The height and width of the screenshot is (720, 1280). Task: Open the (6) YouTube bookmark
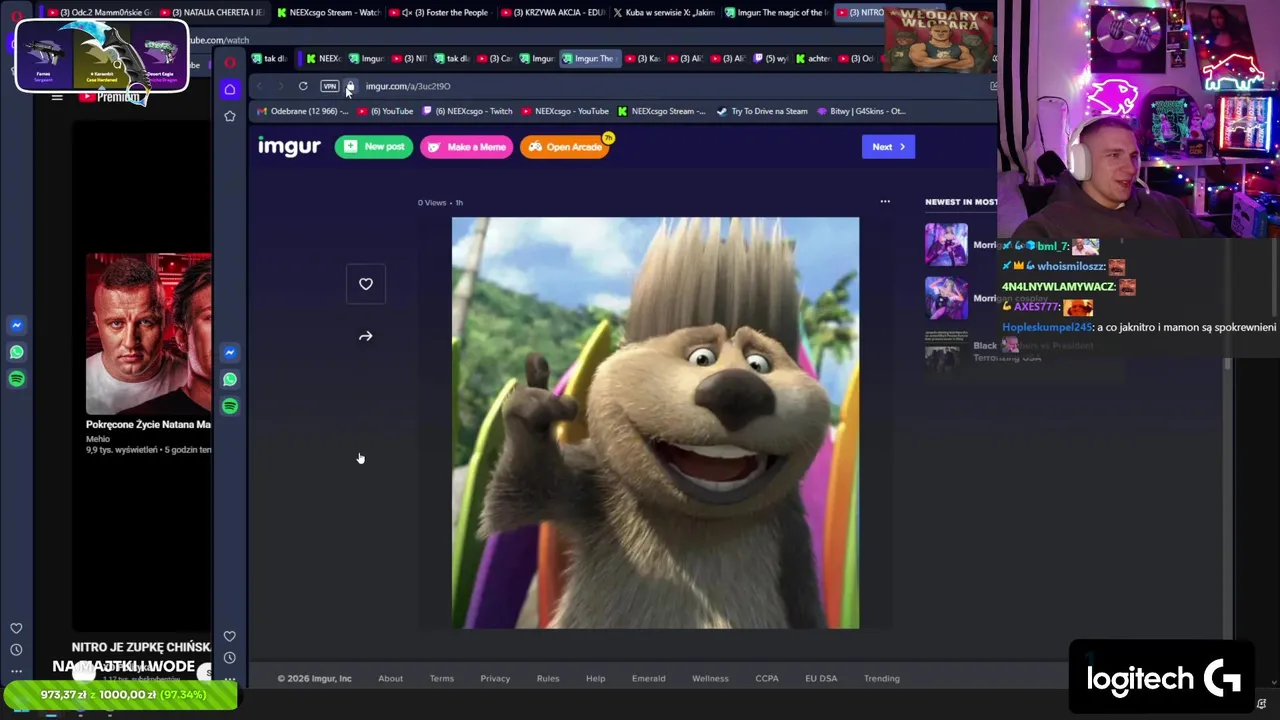click(x=385, y=111)
